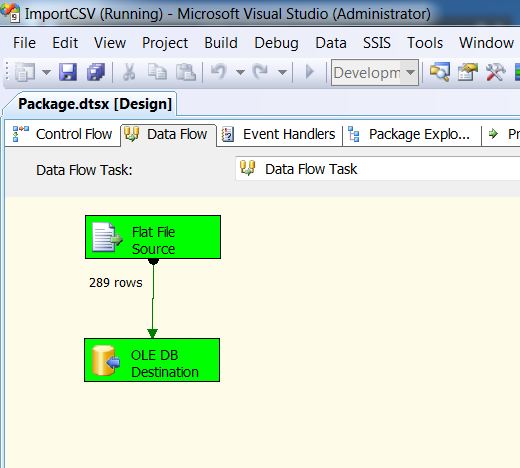This screenshot has height=468, width=520.
Task: Select the green data path arrow connector
Action: point(153,298)
